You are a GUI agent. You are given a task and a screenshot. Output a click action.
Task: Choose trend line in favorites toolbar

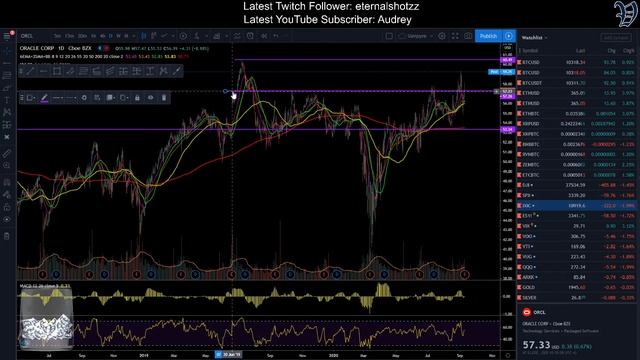(30, 71)
